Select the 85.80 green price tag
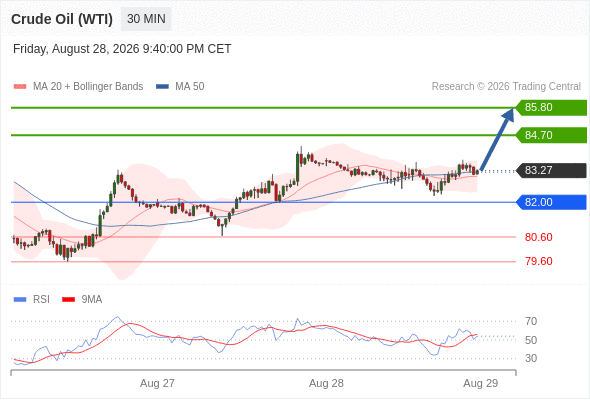The width and height of the screenshot is (590, 400). tap(551, 108)
